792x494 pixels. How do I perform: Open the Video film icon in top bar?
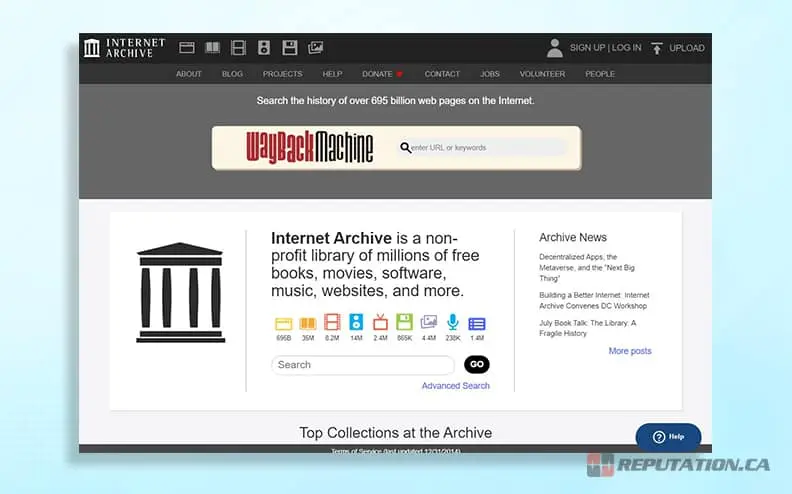coord(238,48)
